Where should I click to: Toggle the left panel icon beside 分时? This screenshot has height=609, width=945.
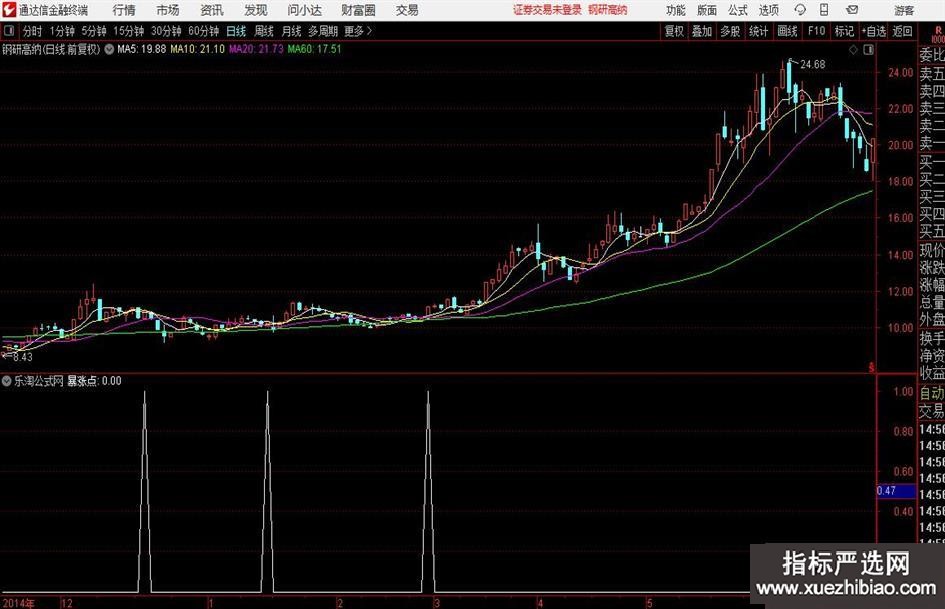coord(9,31)
